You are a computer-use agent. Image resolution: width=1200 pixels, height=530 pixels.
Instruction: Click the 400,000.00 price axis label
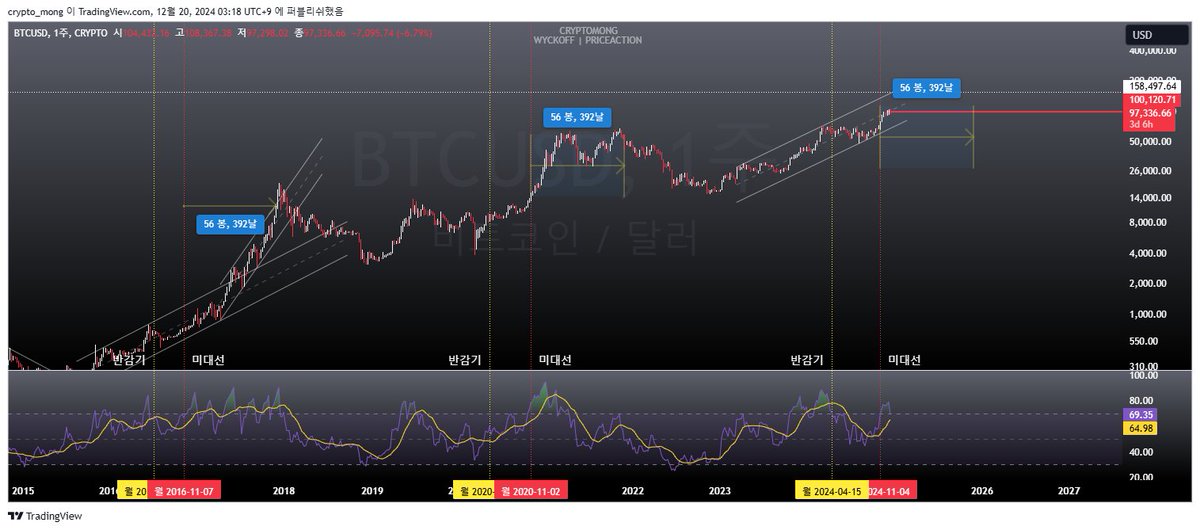[1153, 50]
